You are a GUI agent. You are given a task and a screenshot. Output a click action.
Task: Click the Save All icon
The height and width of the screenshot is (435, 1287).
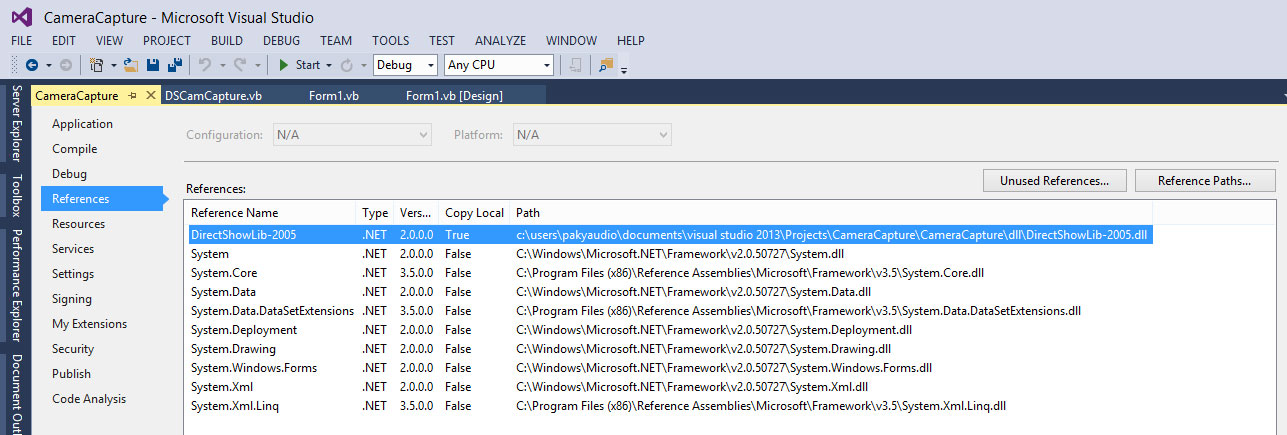pyautogui.click(x=175, y=65)
